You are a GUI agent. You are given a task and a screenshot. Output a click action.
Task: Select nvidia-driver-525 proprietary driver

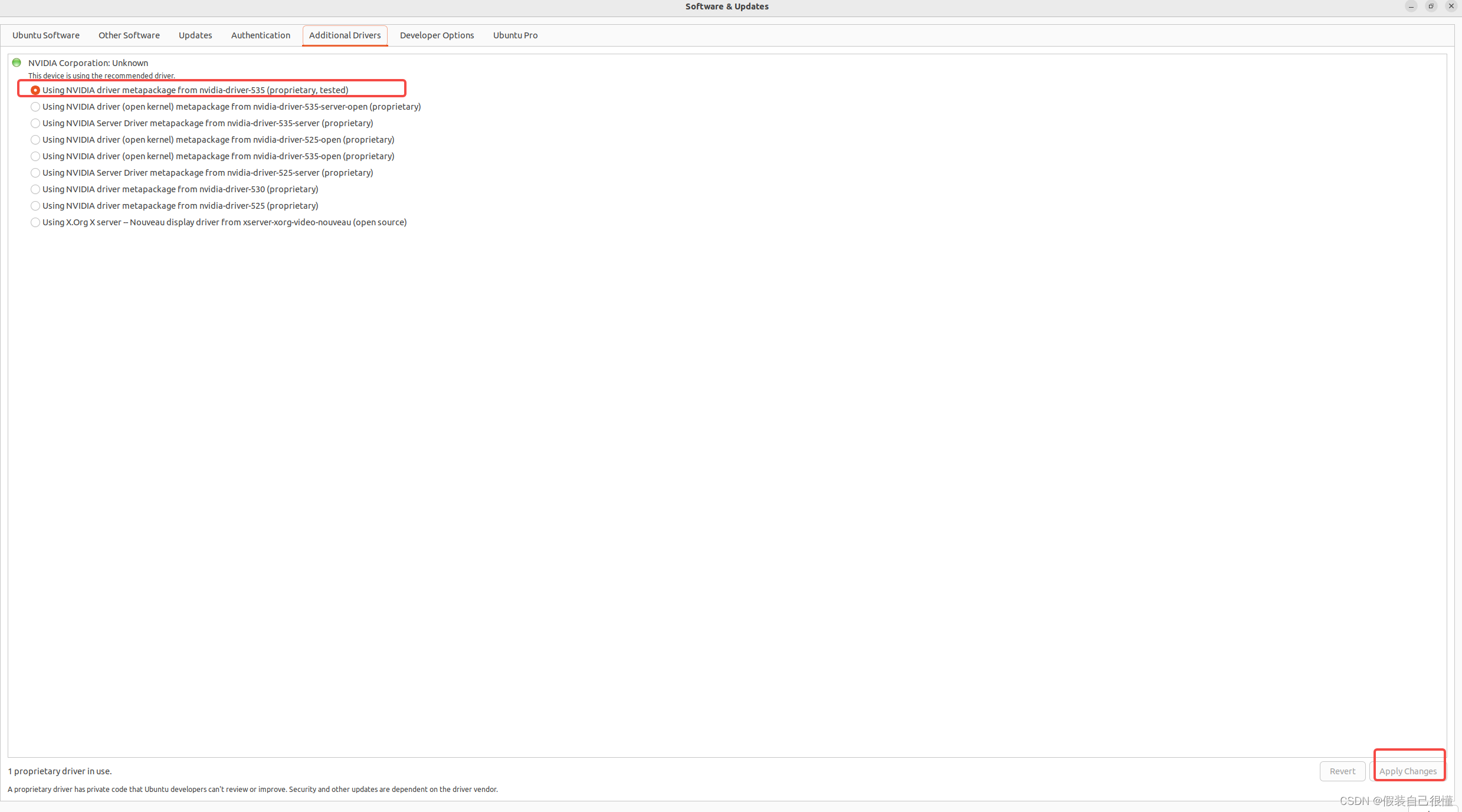point(35,206)
